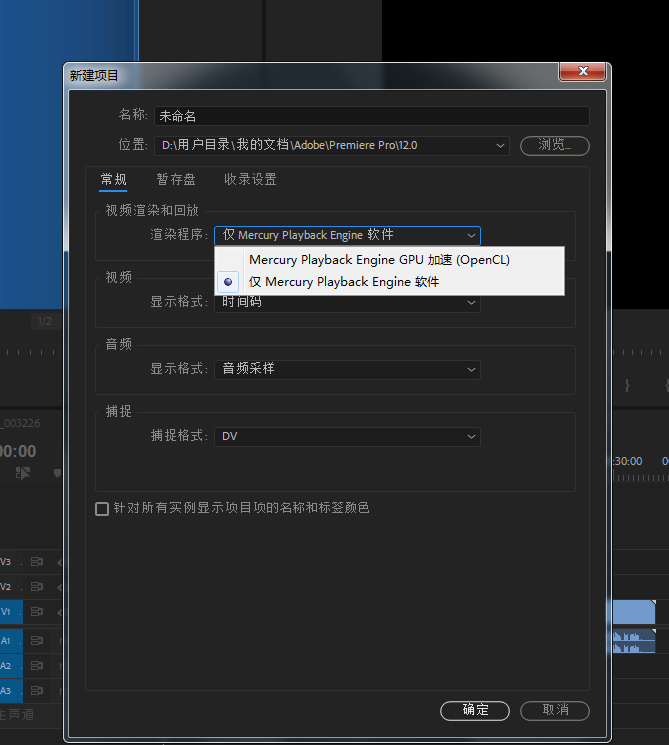Toggle sync lock on track V1
The height and width of the screenshot is (745, 669).
37,612
